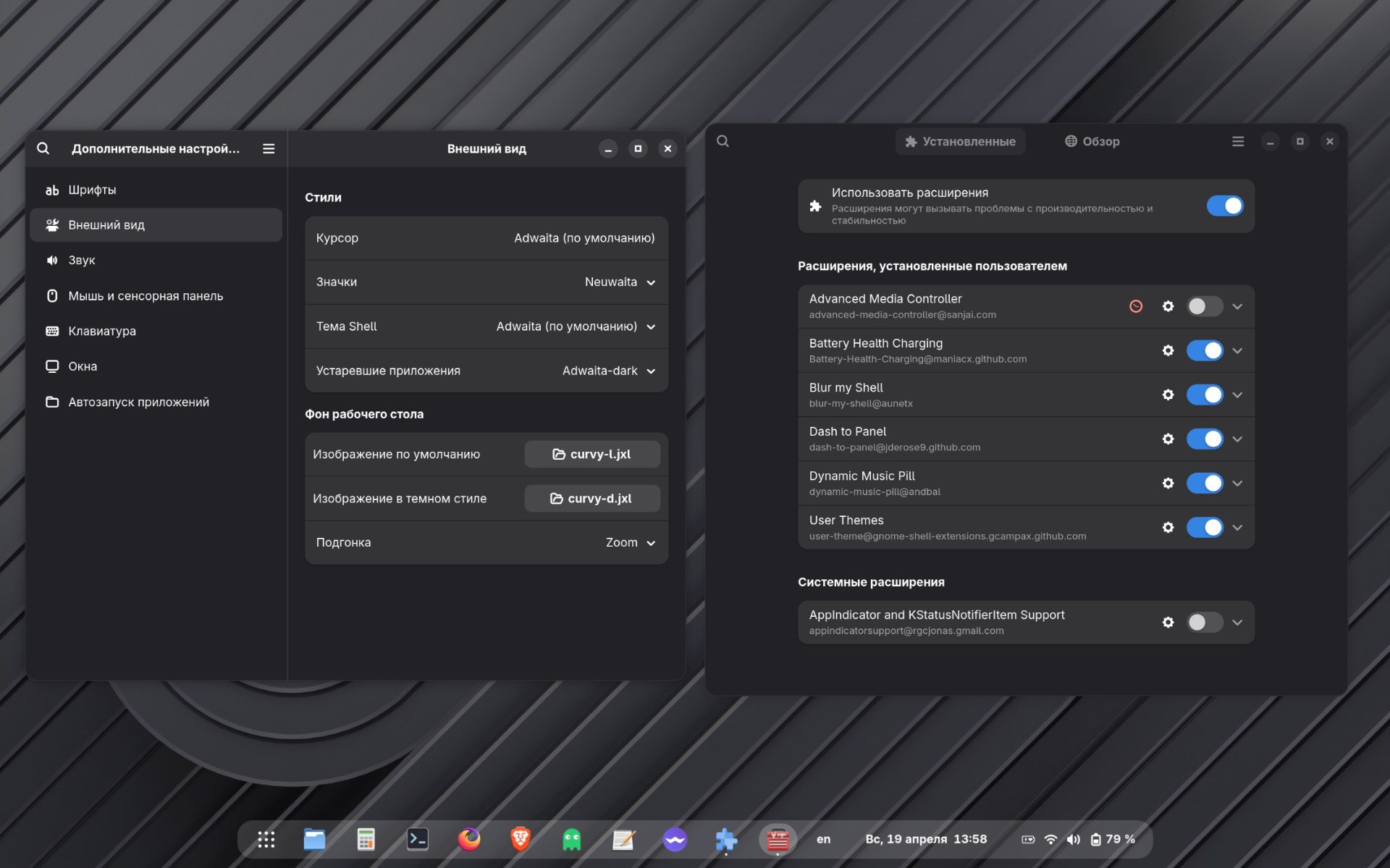Enable Advanced Media Controller extension
1390x868 pixels.
tap(1205, 306)
